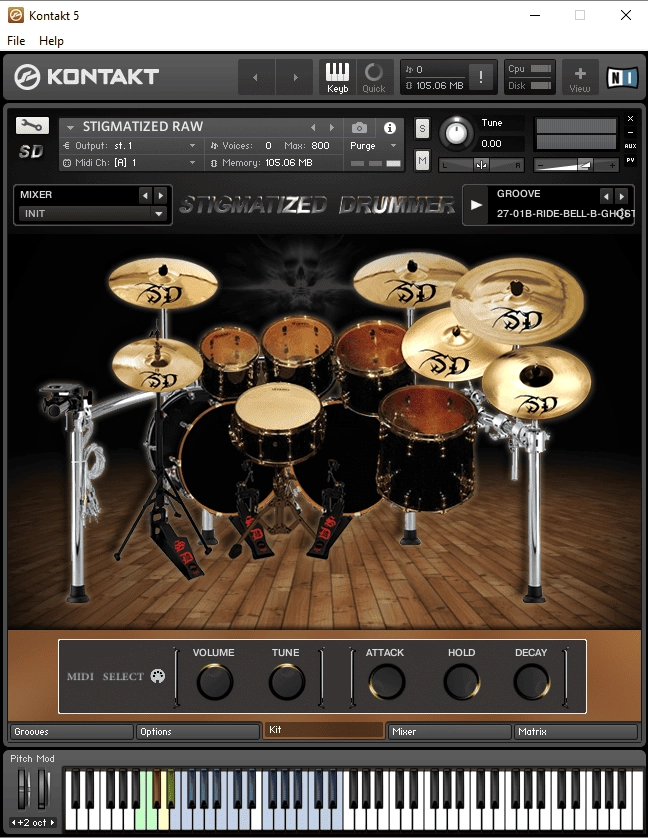Toggle the PV button
Screen dimensions: 648x838
point(630,160)
